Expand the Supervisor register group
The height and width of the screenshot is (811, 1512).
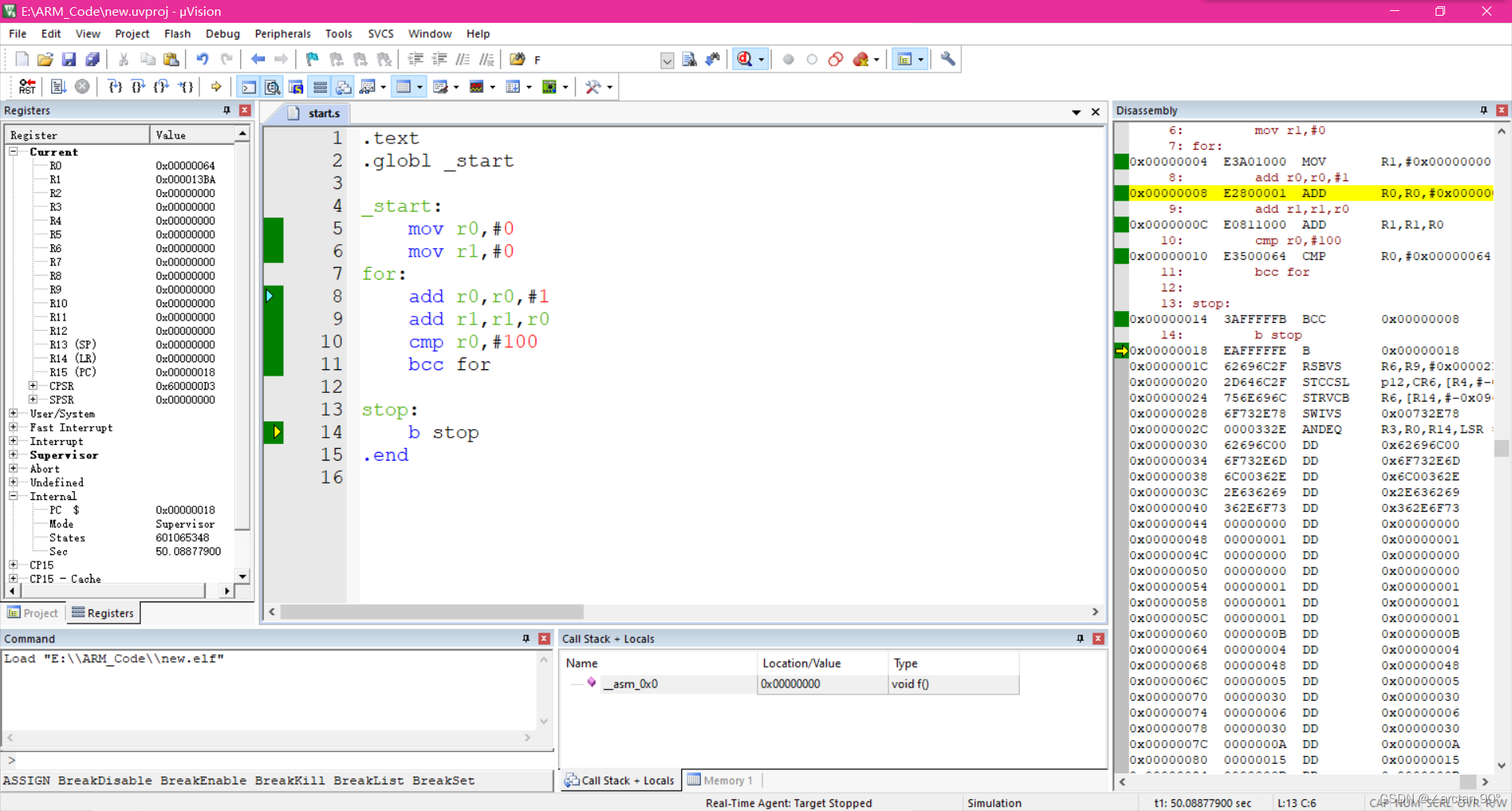click(13, 454)
